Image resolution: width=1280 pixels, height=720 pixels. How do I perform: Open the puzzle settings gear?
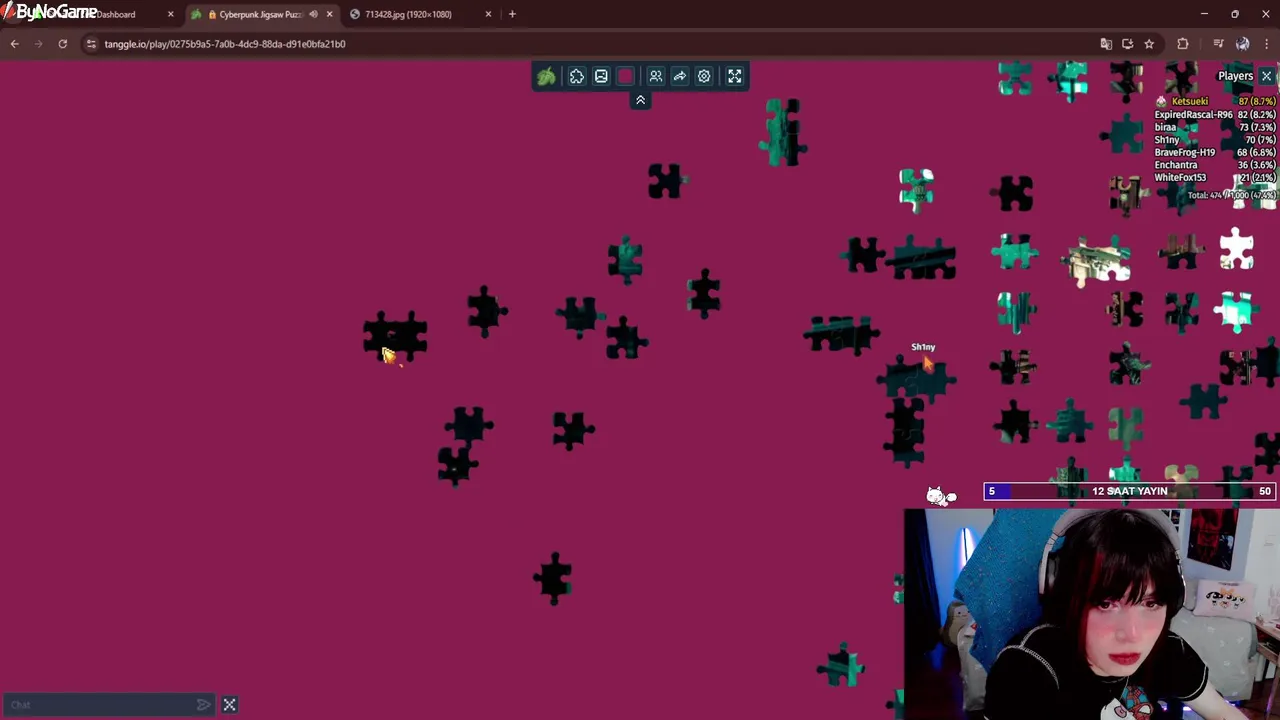704,76
